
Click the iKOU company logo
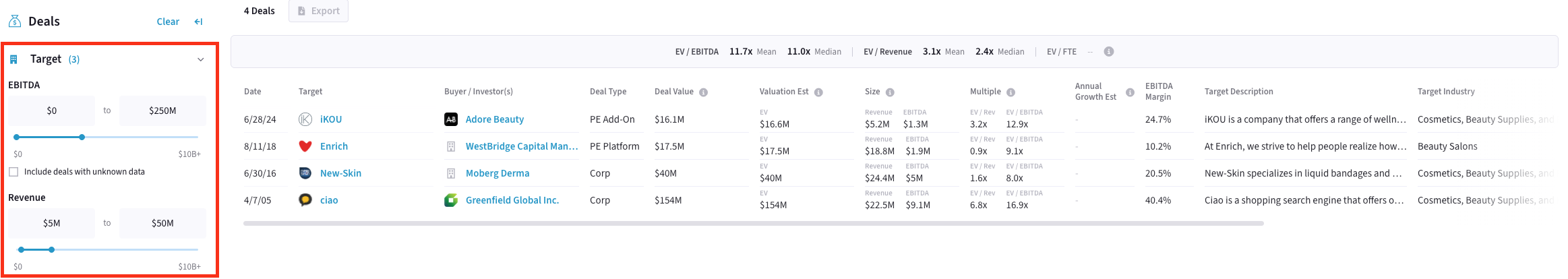point(305,119)
